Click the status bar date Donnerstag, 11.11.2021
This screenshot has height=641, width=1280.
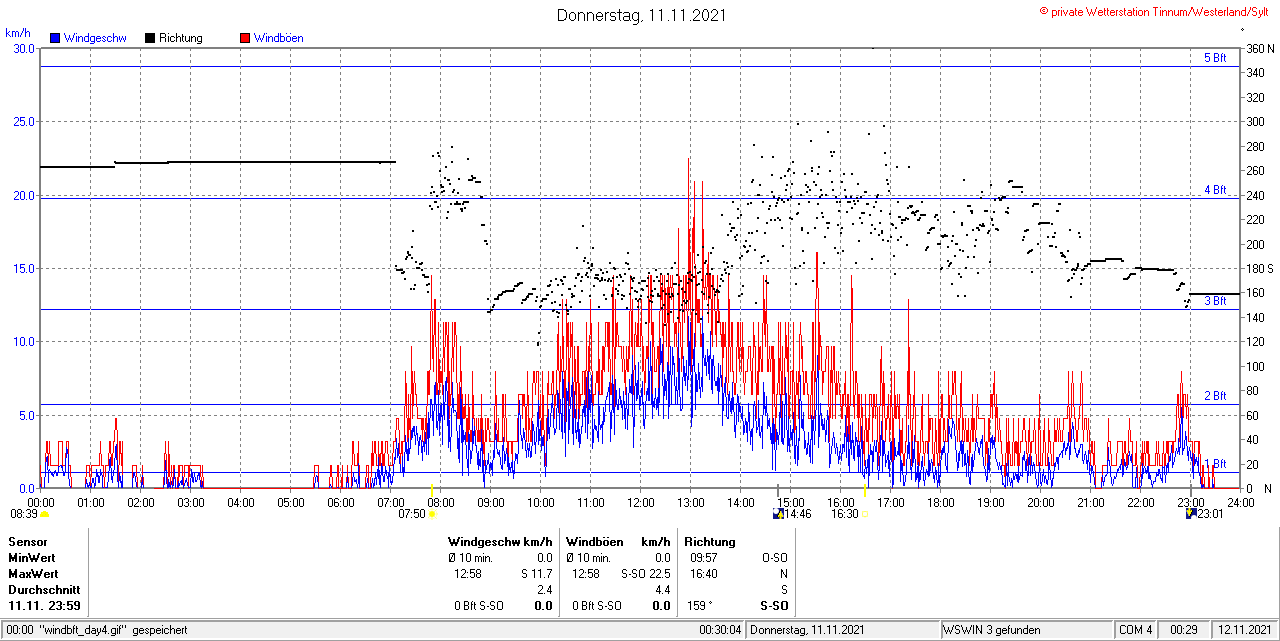click(x=808, y=630)
